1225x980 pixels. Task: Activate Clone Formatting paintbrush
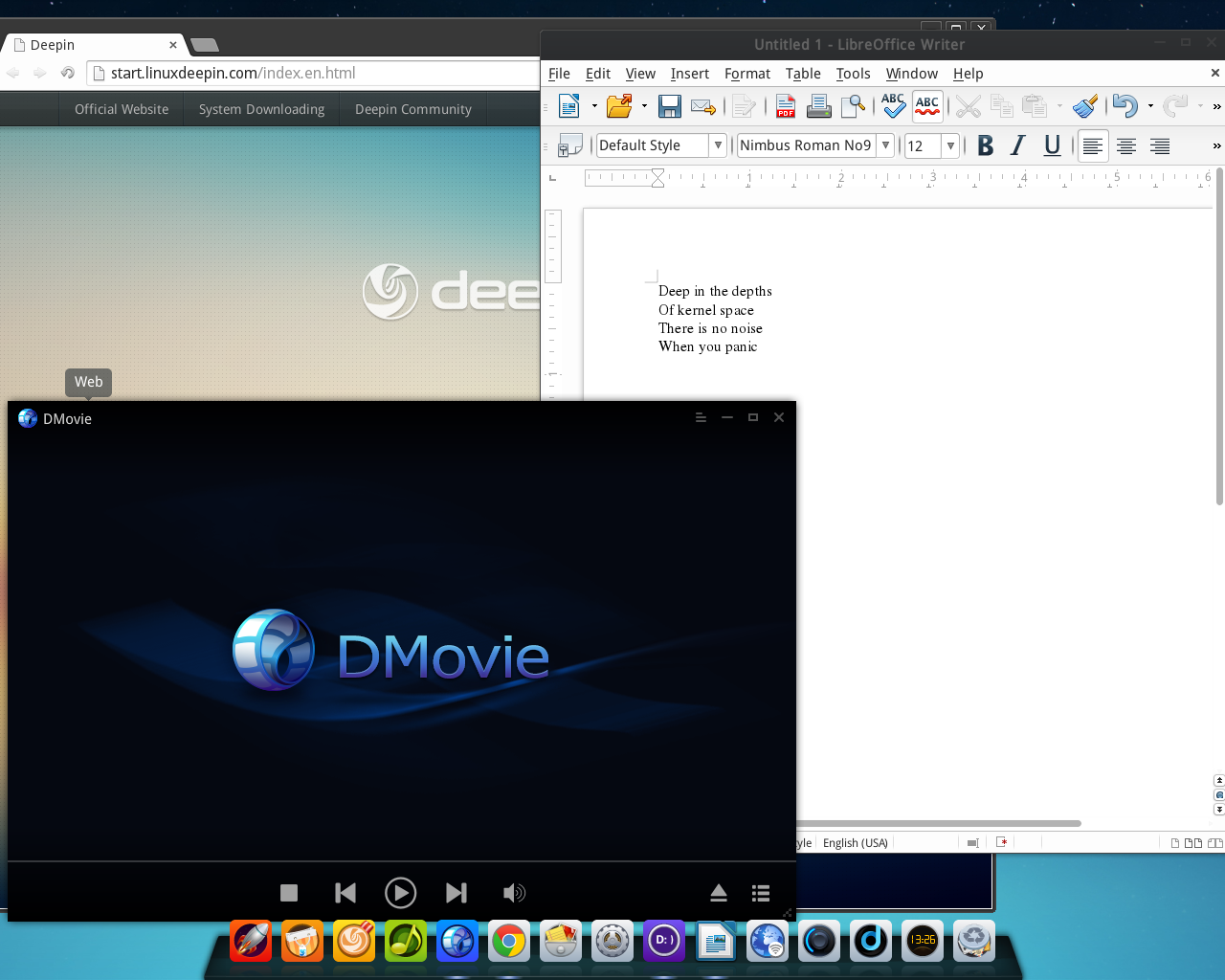pyautogui.click(x=1085, y=106)
